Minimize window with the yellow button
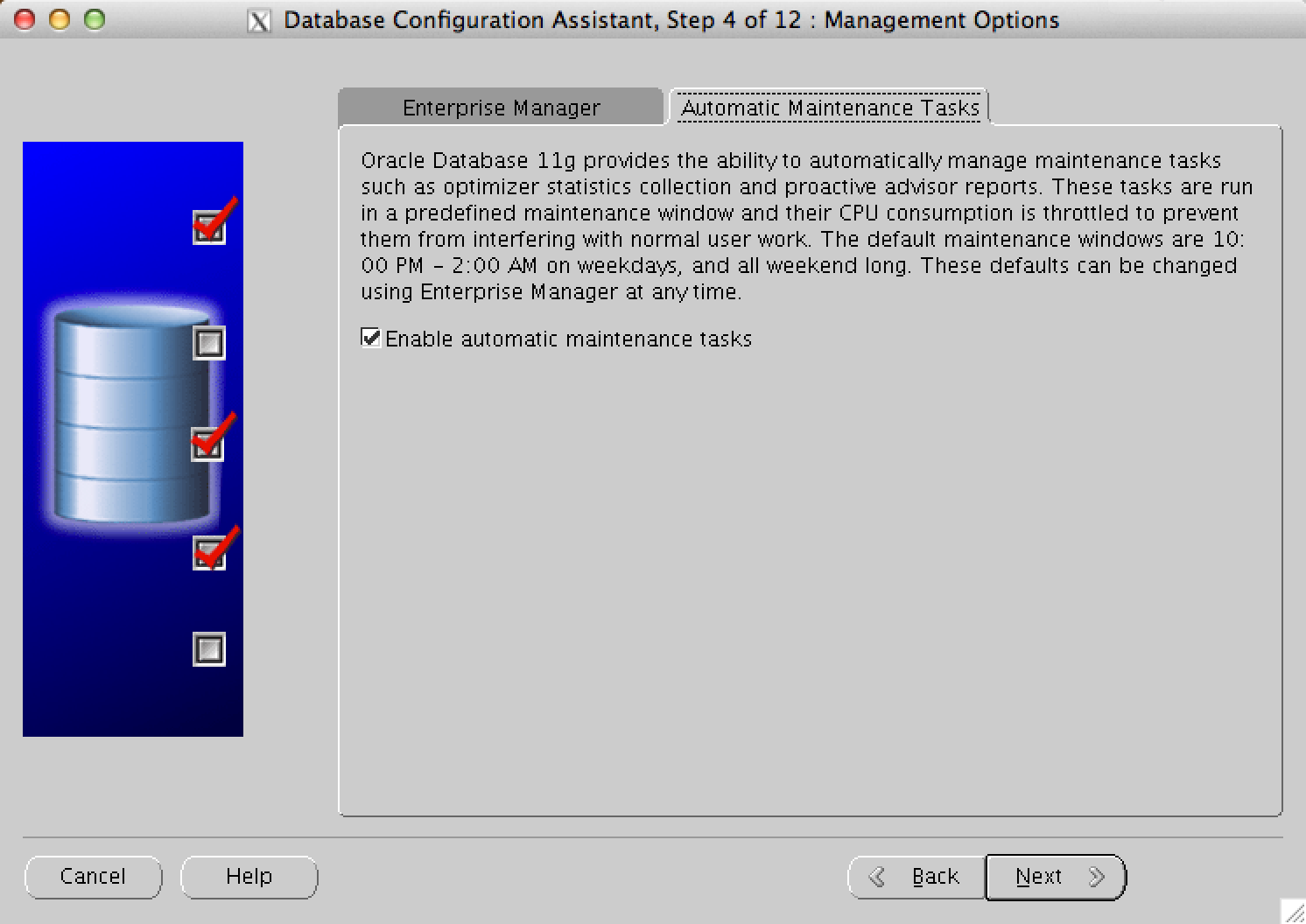 (x=60, y=19)
